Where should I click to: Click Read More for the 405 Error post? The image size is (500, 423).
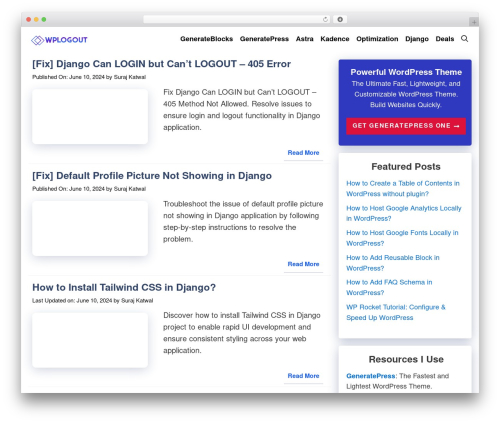pos(303,153)
